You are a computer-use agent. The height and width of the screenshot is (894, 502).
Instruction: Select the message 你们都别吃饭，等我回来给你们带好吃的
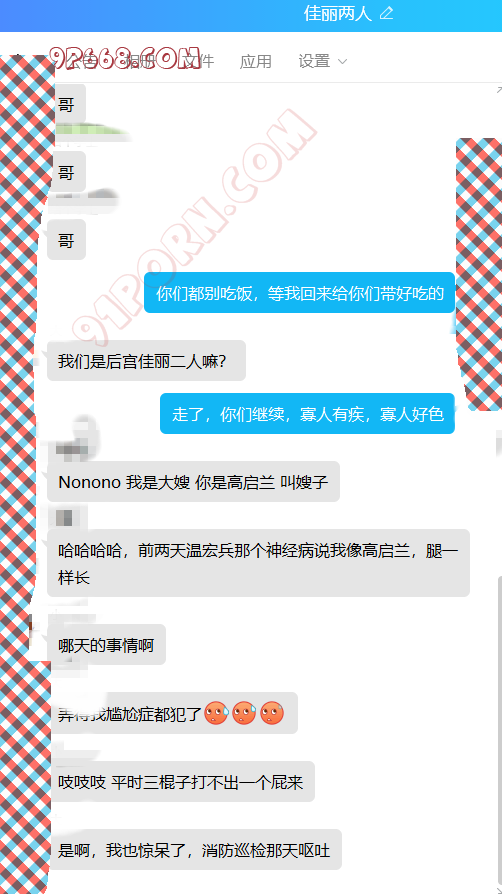pyautogui.click(x=299, y=293)
